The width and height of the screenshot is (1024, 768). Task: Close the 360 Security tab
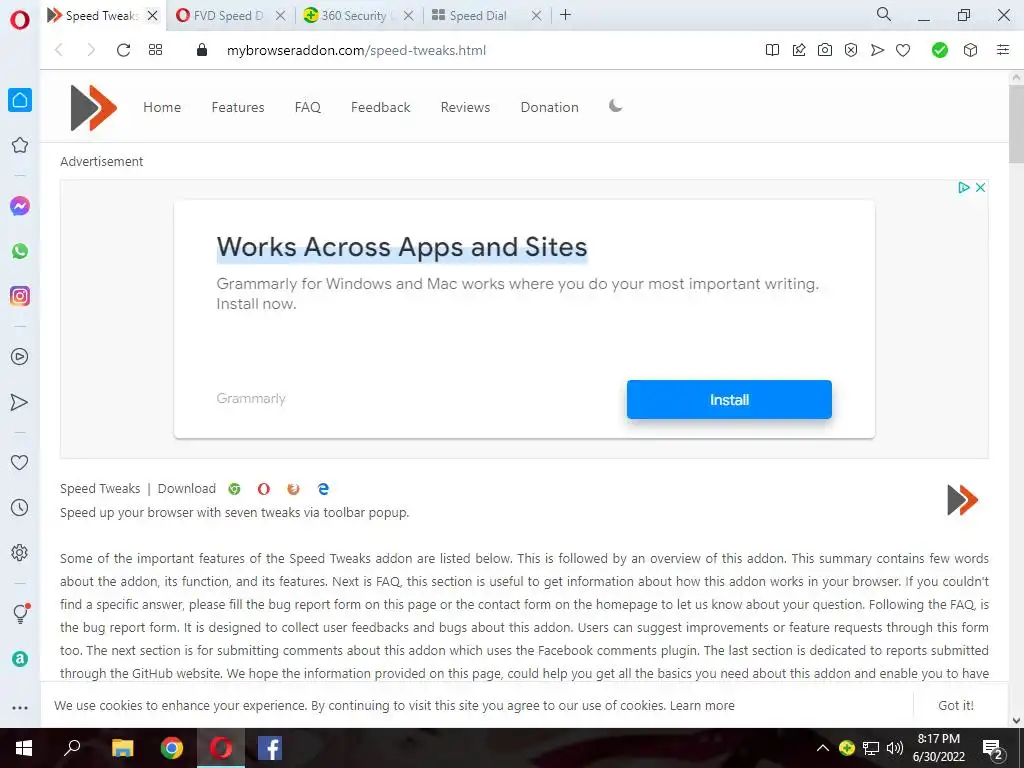coord(408,16)
